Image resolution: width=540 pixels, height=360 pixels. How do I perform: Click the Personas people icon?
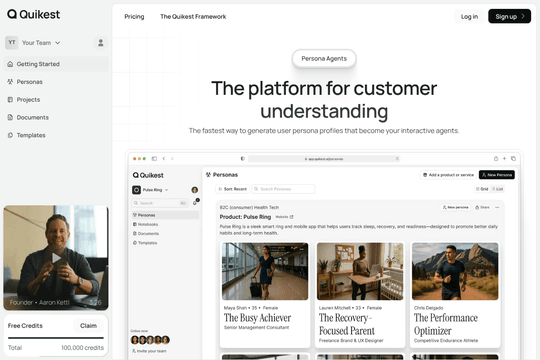click(10, 82)
